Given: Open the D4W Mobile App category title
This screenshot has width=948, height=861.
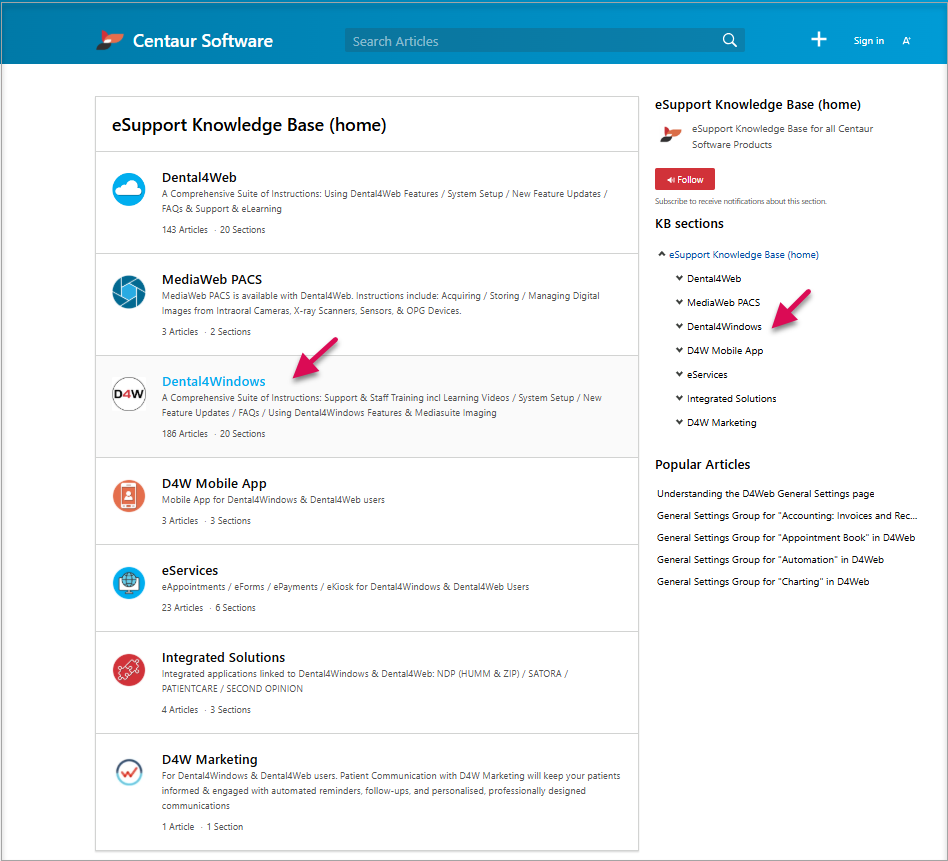Looking at the screenshot, I should [214, 484].
